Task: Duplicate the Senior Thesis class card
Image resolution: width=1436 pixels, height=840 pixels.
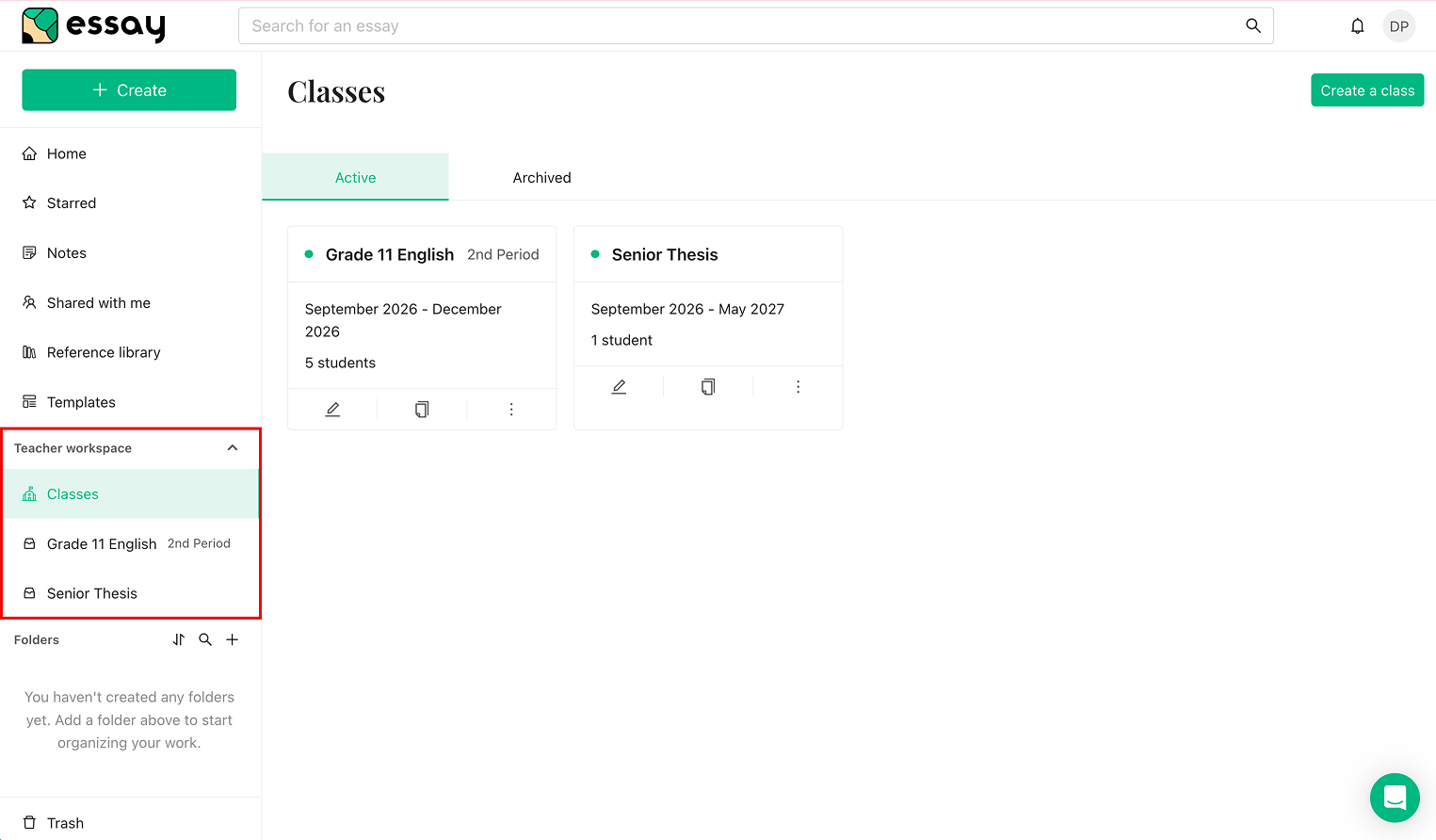Action: point(708,387)
